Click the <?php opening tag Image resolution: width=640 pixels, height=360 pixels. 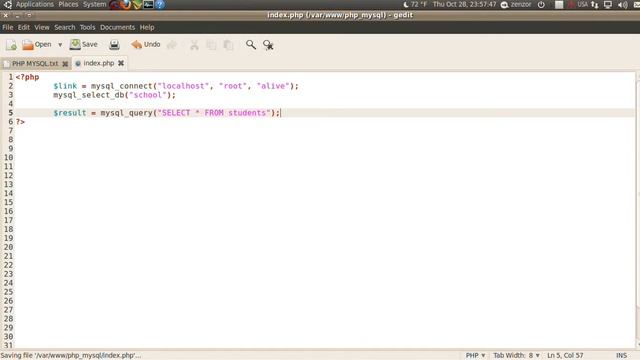pyautogui.click(x=27, y=77)
